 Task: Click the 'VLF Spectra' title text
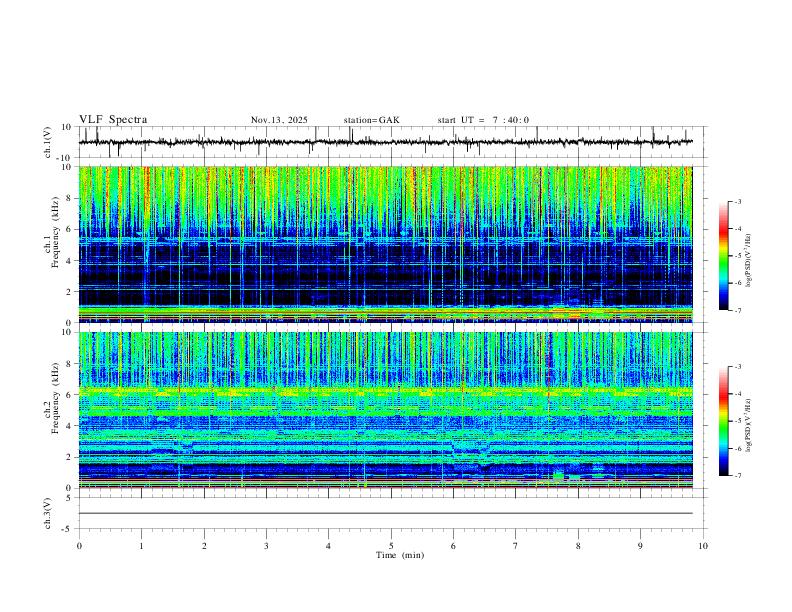pos(113,120)
